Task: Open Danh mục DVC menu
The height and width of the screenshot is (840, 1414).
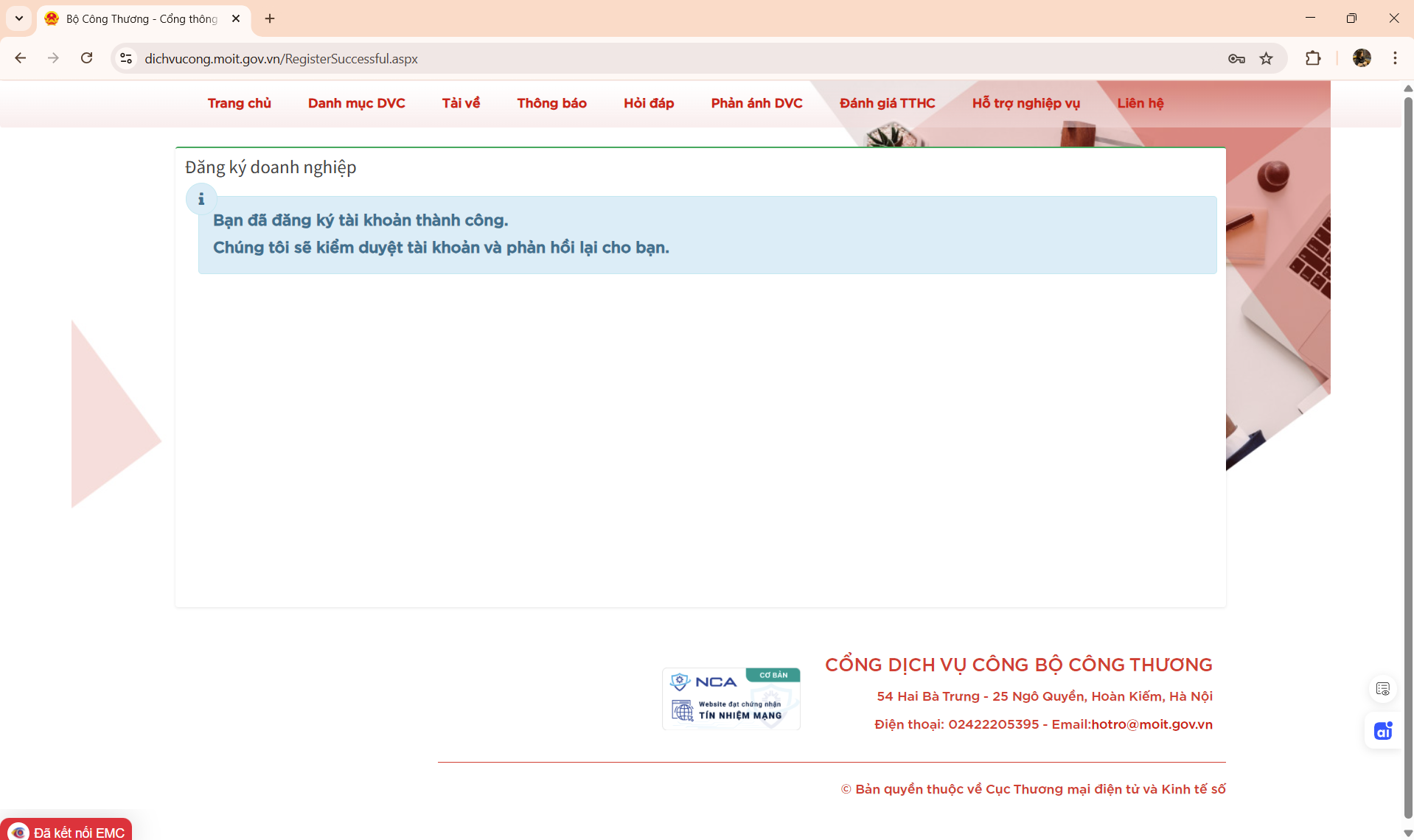Action: (356, 103)
